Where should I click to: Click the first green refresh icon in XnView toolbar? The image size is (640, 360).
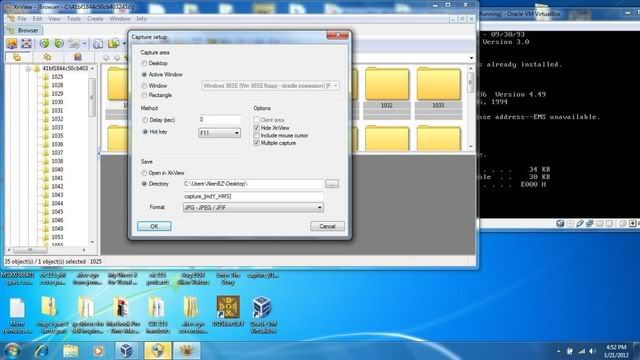(x=44, y=43)
